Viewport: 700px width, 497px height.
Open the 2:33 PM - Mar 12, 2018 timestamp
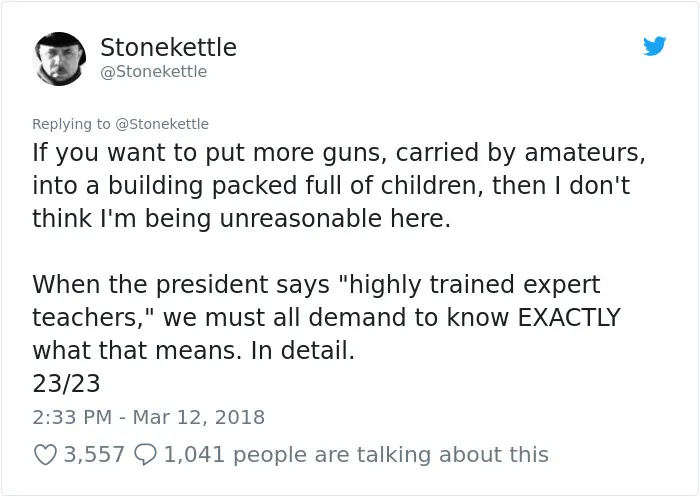pyautogui.click(x=149, y=417)
